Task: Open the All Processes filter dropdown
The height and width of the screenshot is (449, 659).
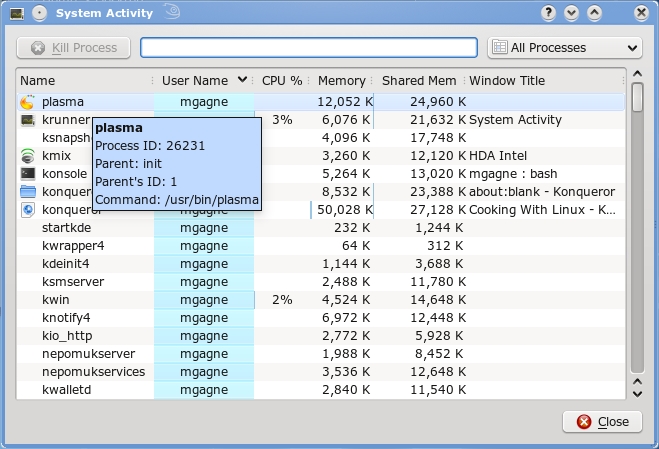Action: click(564, 48)
